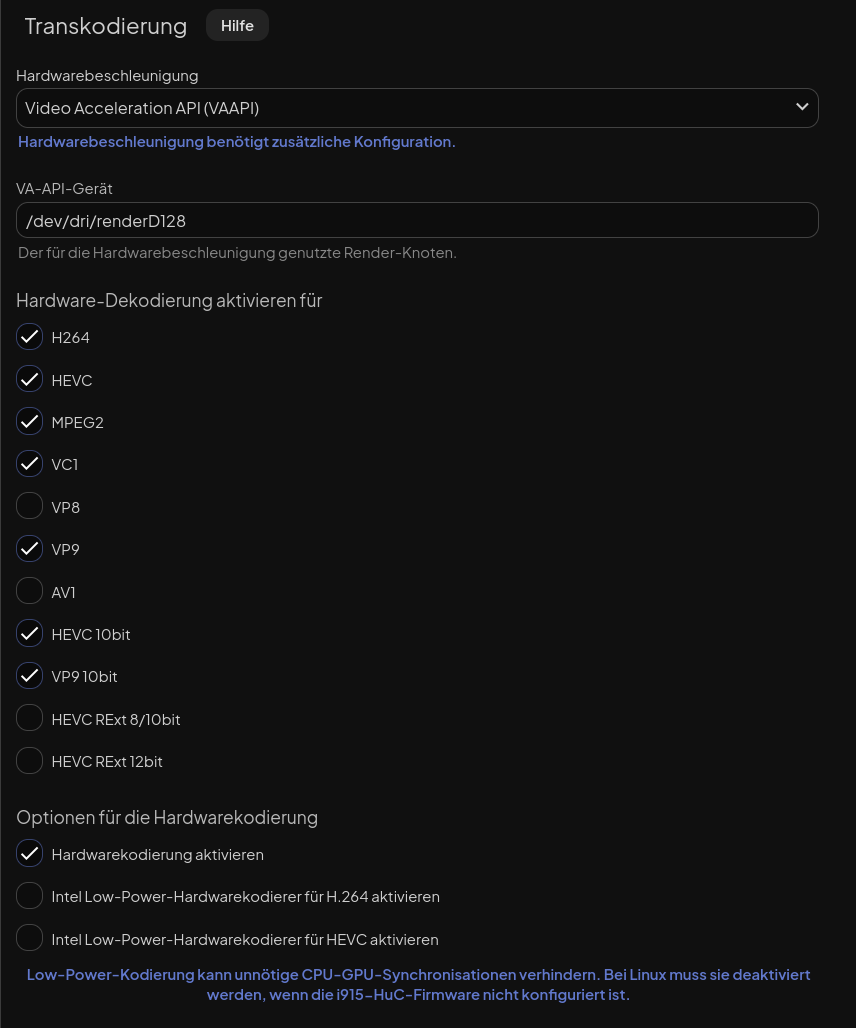
Task: Enable VP8 hardware decoding
Action: click(x=30, y=507)
